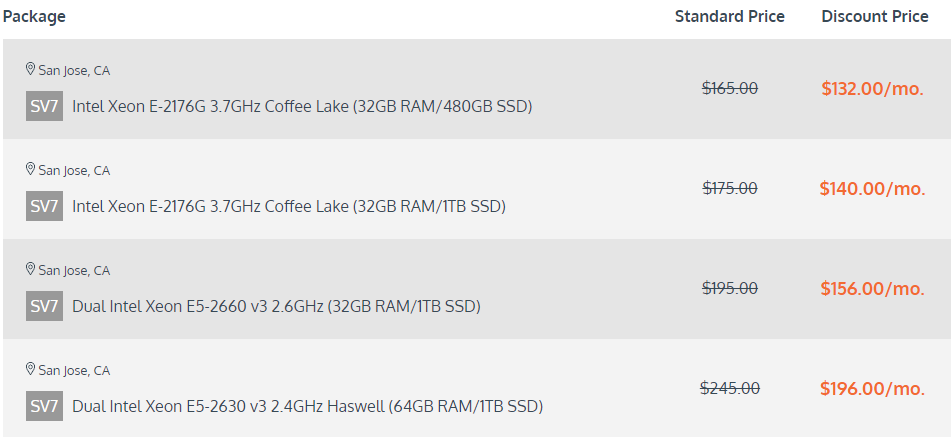Click the SV7 badge beside the 480GB SSD package

click(45, 106)
